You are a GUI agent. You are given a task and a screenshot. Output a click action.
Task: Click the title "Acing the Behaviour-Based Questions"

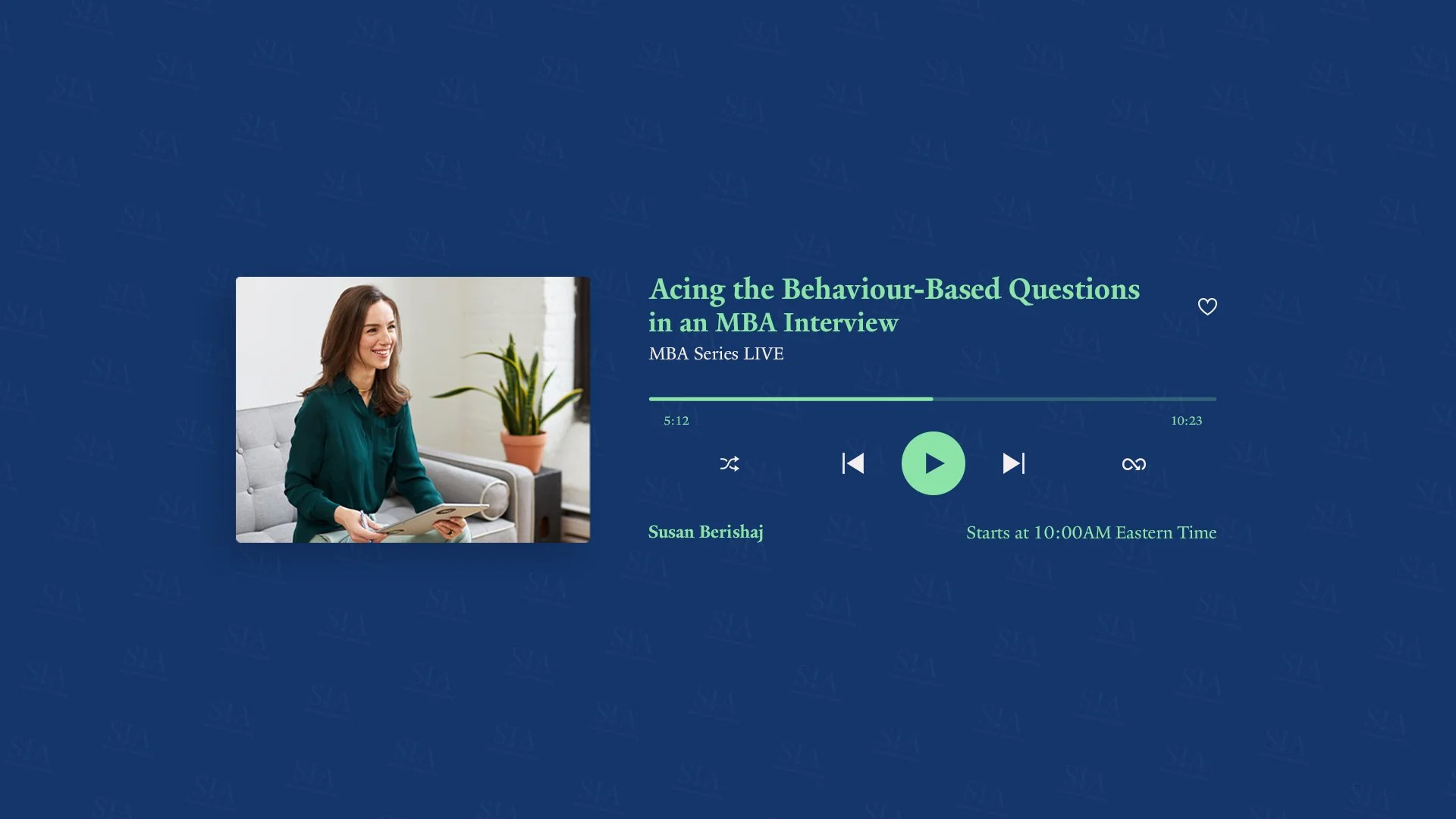tap(895, 290)
